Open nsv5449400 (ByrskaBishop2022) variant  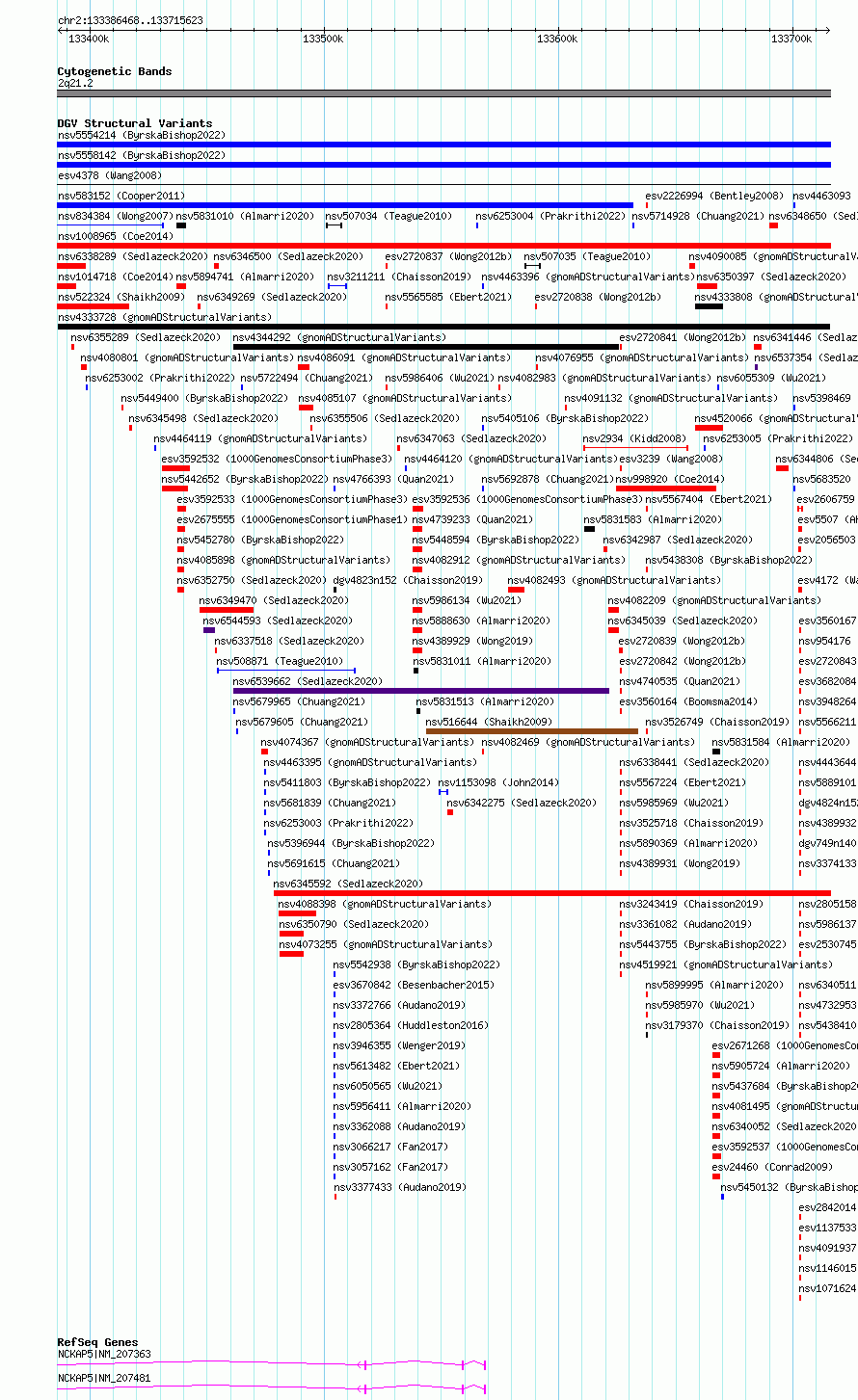[x=204, y=398]
